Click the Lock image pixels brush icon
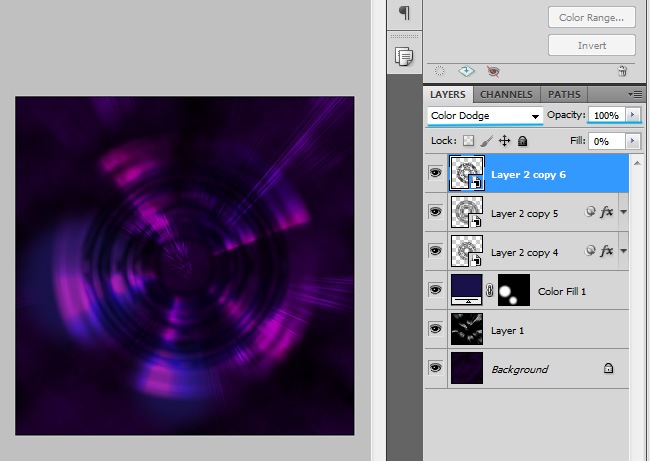Image resolution: width=650 pixels, height=461 pixels. point(486,142)
